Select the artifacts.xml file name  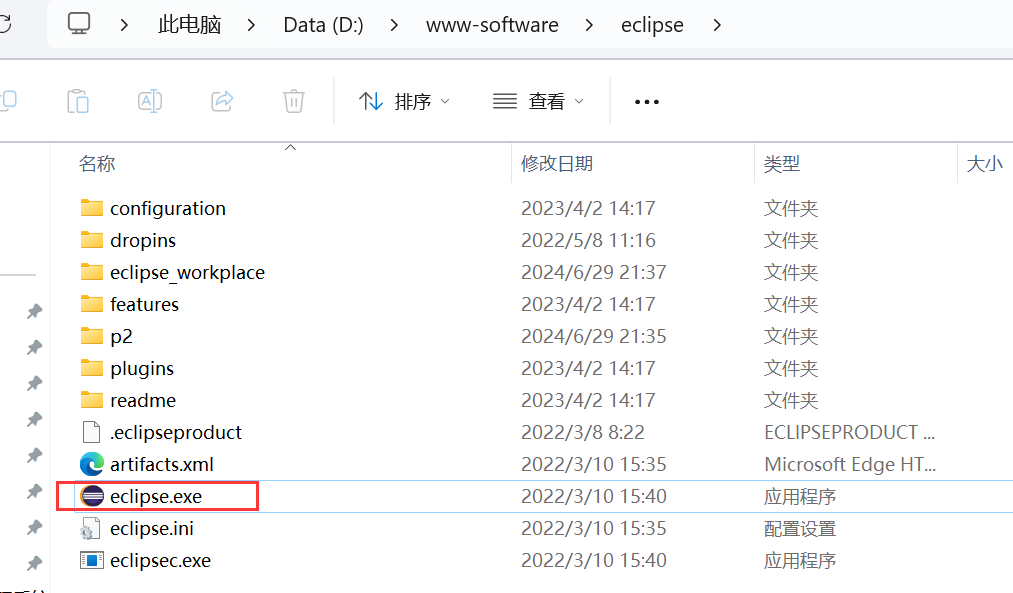tap(162, 464)
